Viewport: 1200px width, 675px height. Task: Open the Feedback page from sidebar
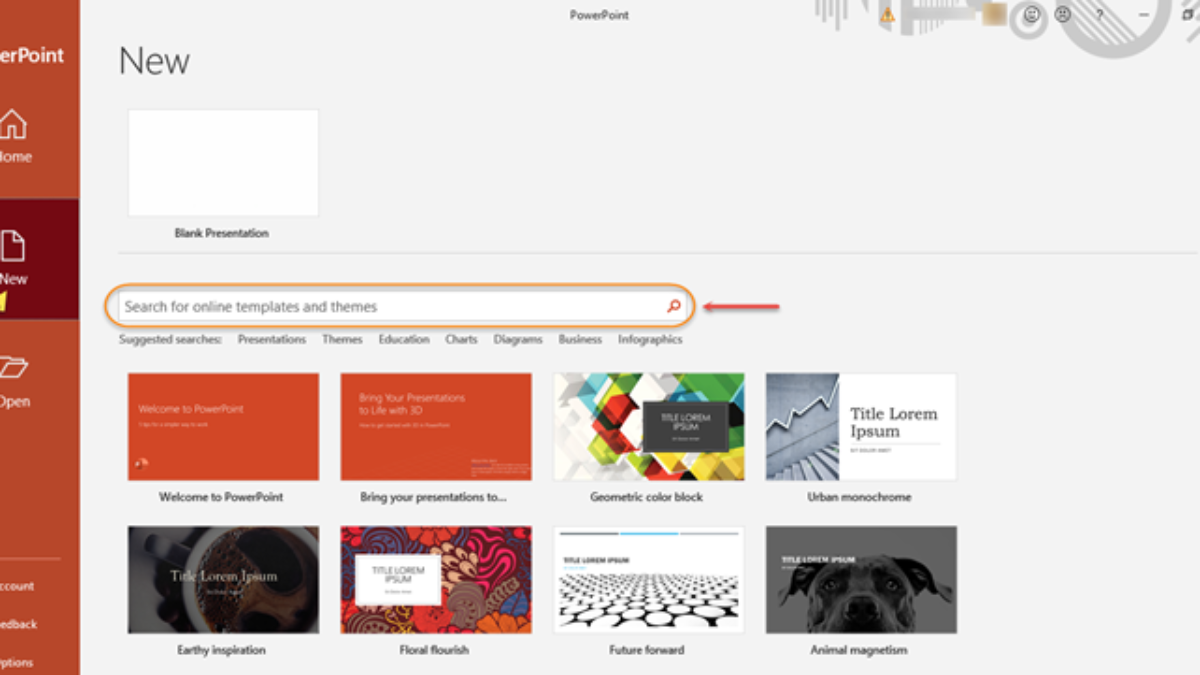click(x=18, y=624)
